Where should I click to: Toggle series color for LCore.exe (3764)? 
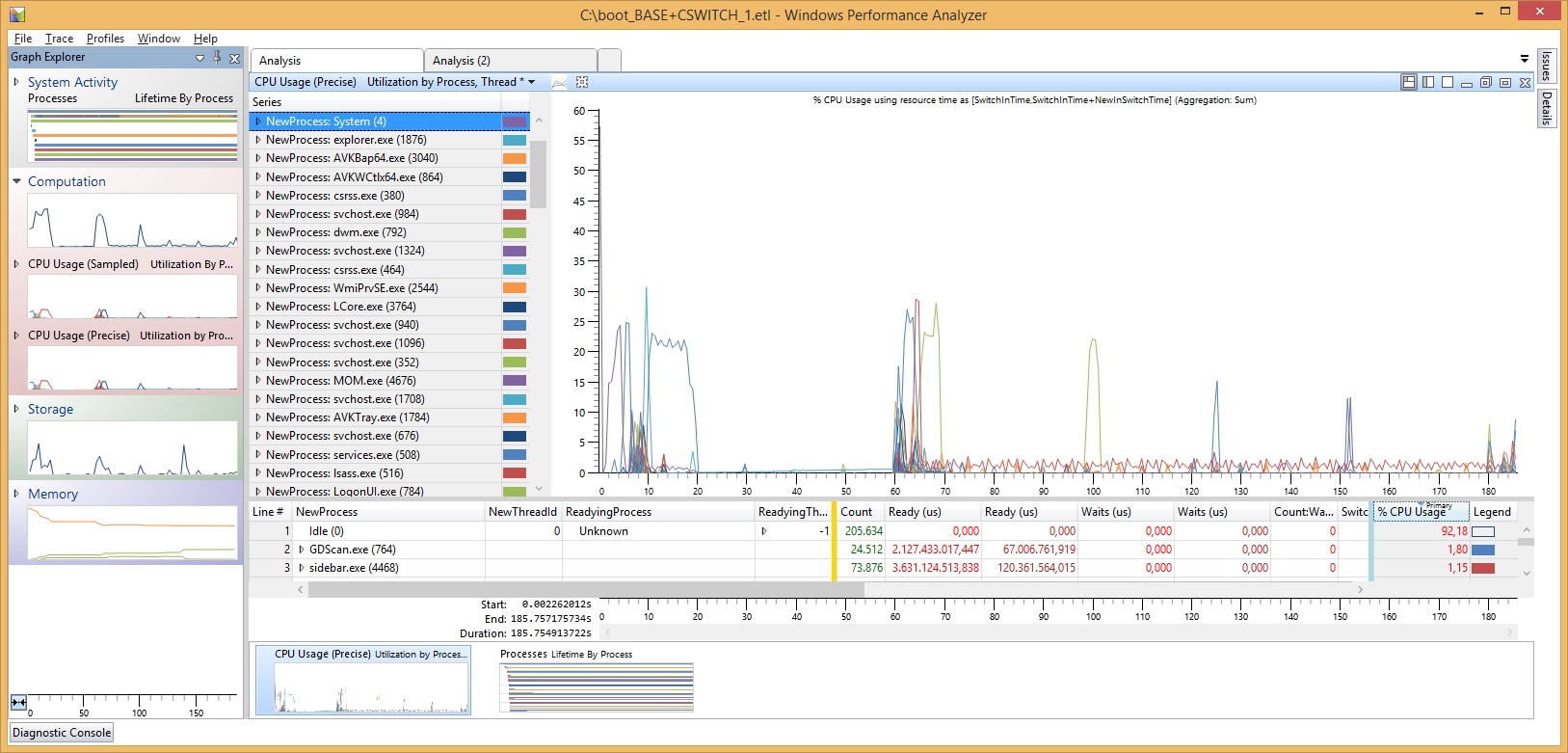[515, 307]
